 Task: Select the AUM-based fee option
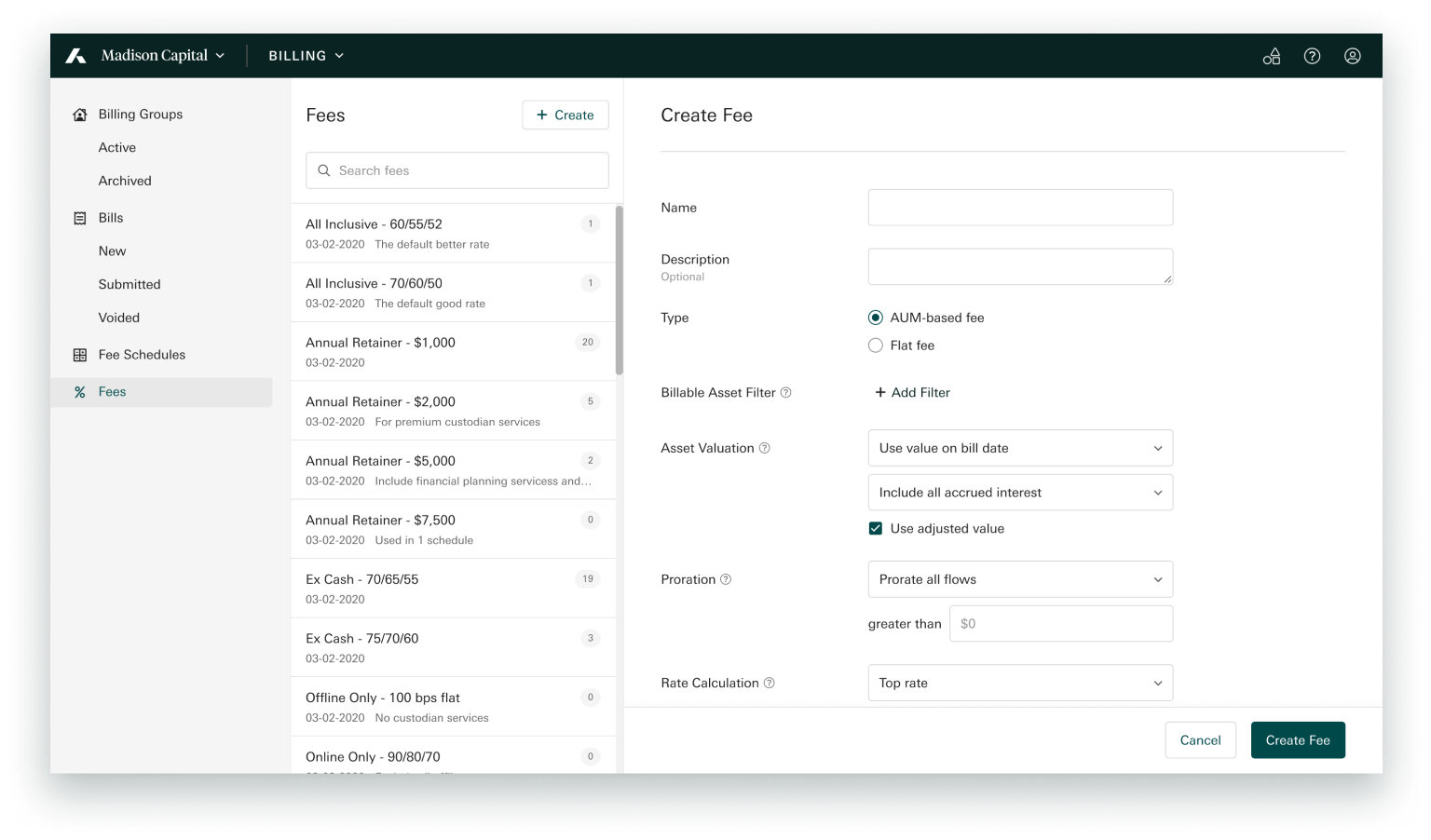click(876, 317)
